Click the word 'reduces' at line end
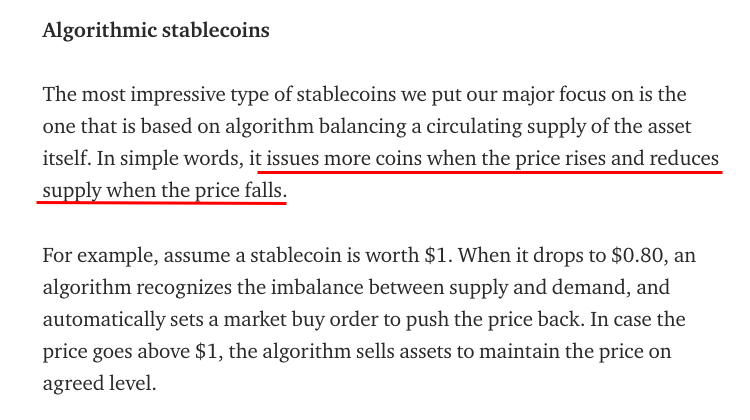Image resolution: width=750 pixels, height=420 pixels. pyautogui.click(x=684, y=158)
